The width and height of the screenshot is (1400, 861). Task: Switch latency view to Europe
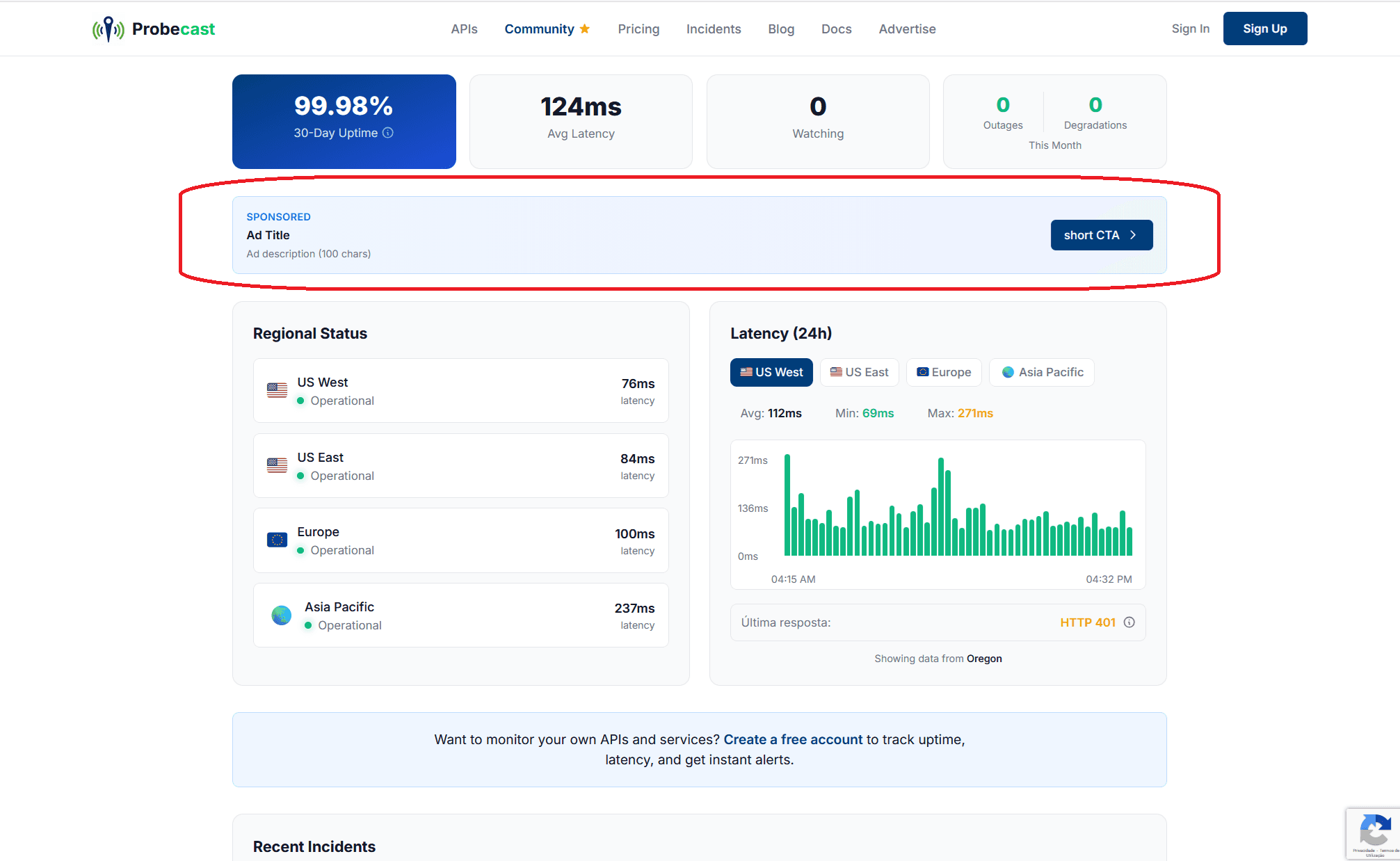coord(944,372)
